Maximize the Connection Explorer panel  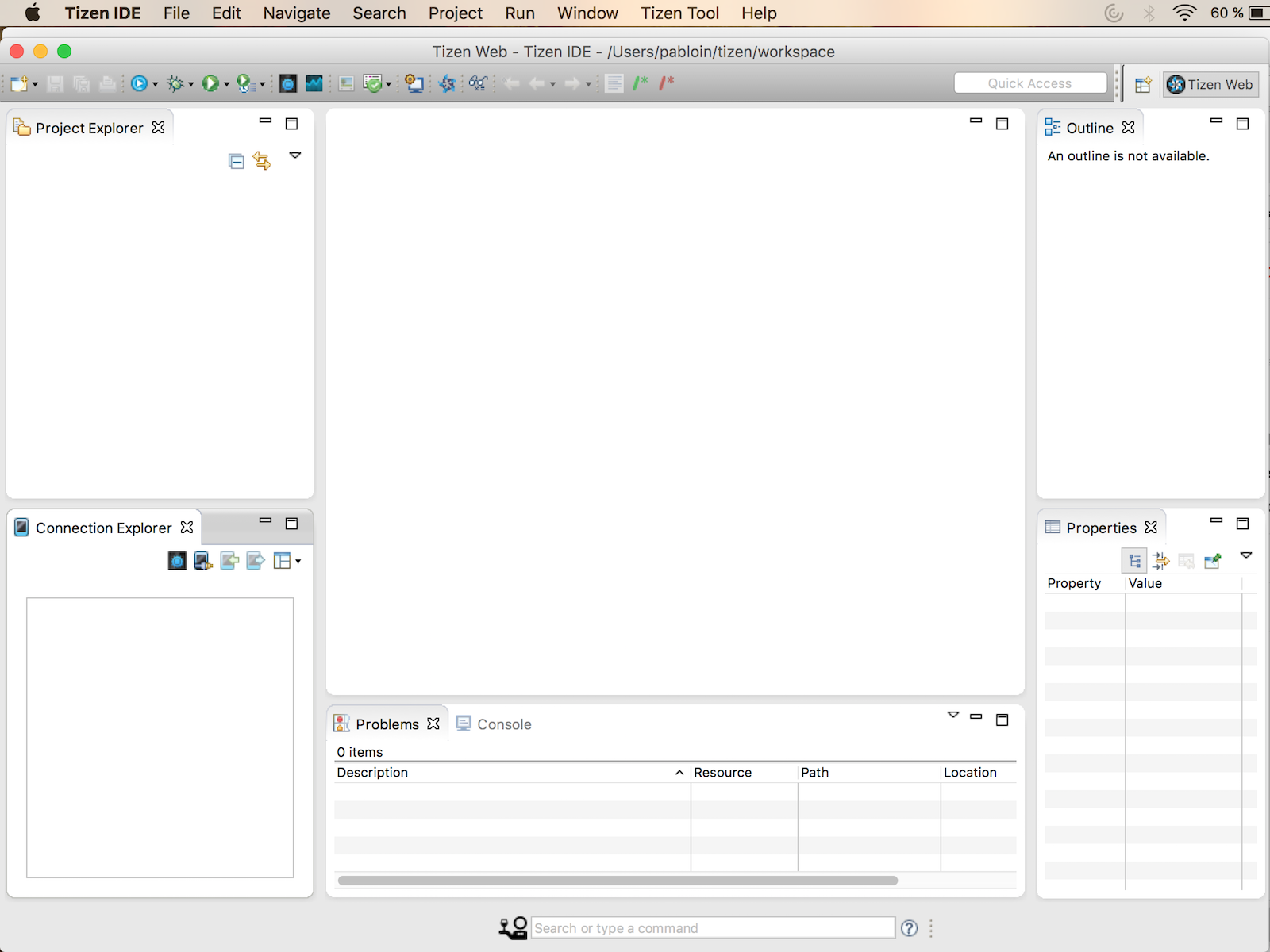(x=291, y=524)
